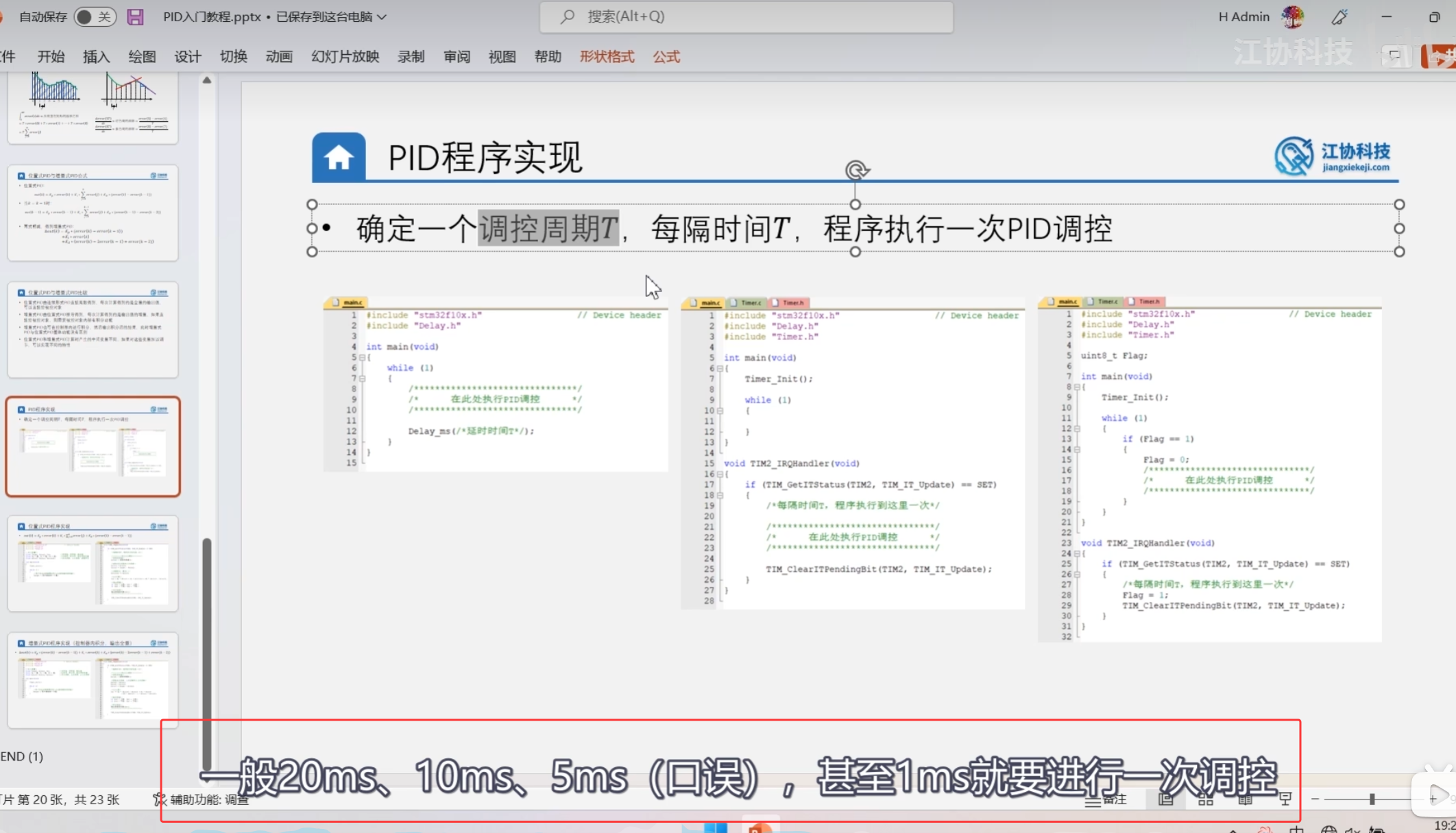1456x833 pixels.
Task: Click the top-left resize handle of text box
Action: click(x=312, y=204)
